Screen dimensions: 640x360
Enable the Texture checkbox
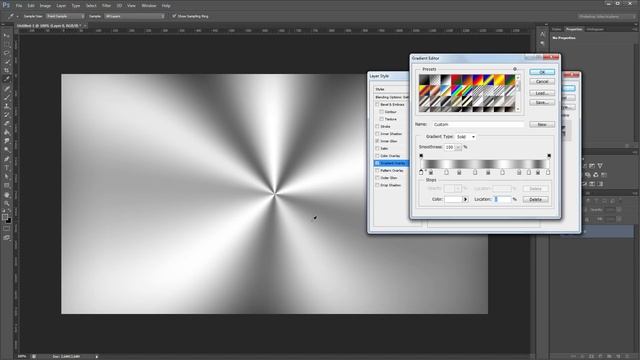coord(382,119)
